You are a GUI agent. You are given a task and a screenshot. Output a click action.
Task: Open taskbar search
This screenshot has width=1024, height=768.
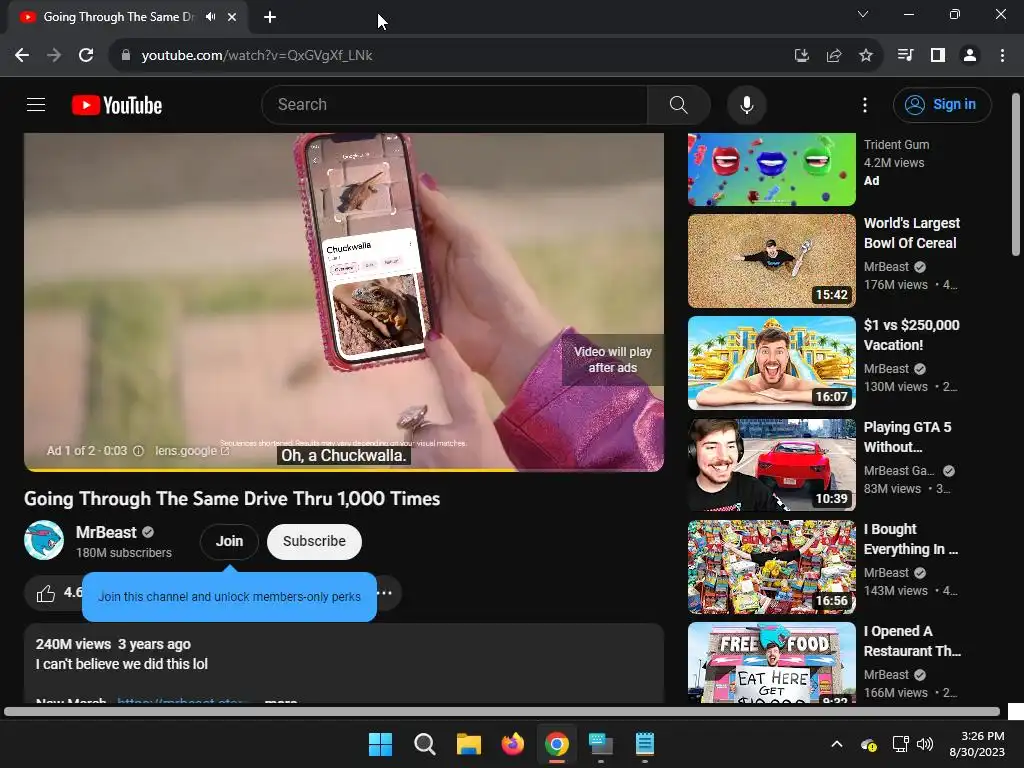point(424,744)
